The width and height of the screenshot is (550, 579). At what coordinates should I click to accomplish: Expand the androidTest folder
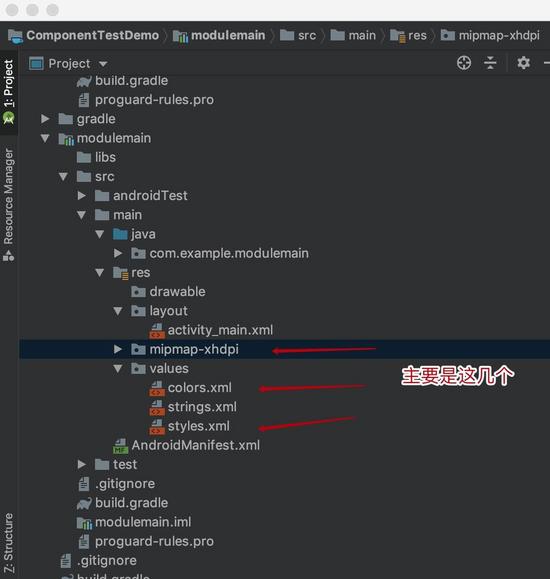(82, 195)
